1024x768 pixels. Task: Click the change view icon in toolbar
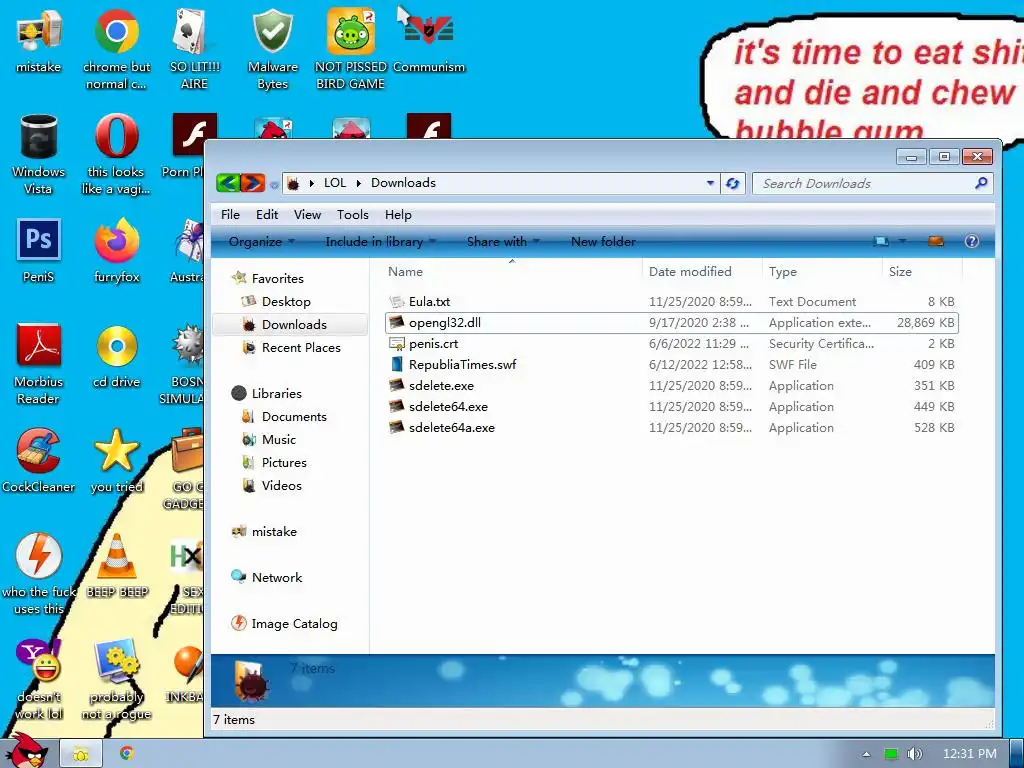click(881, 241)
